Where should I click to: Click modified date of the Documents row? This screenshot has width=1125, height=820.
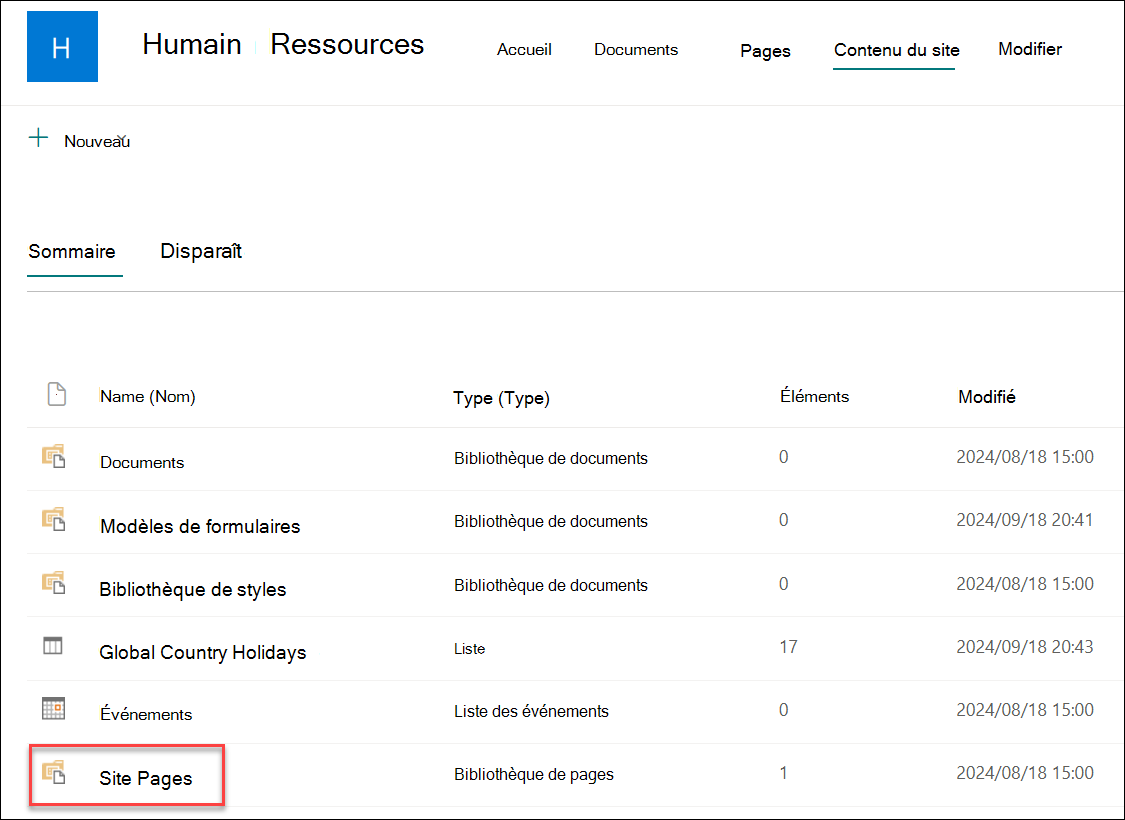[1025, 456]
